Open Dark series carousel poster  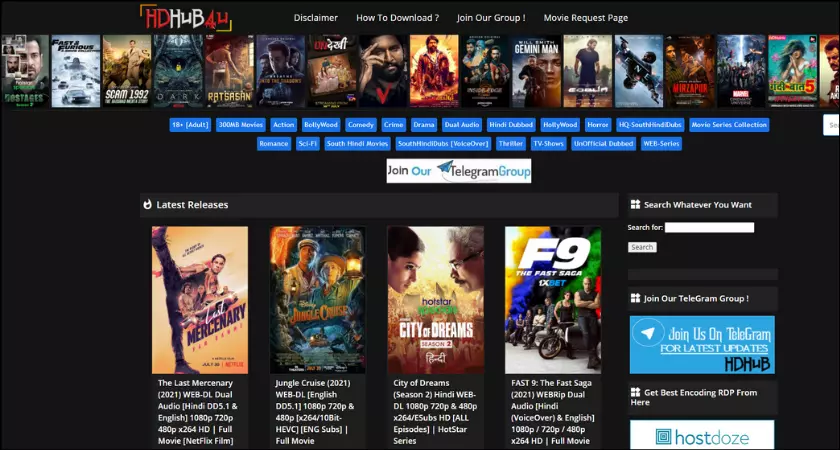point(178,71)
